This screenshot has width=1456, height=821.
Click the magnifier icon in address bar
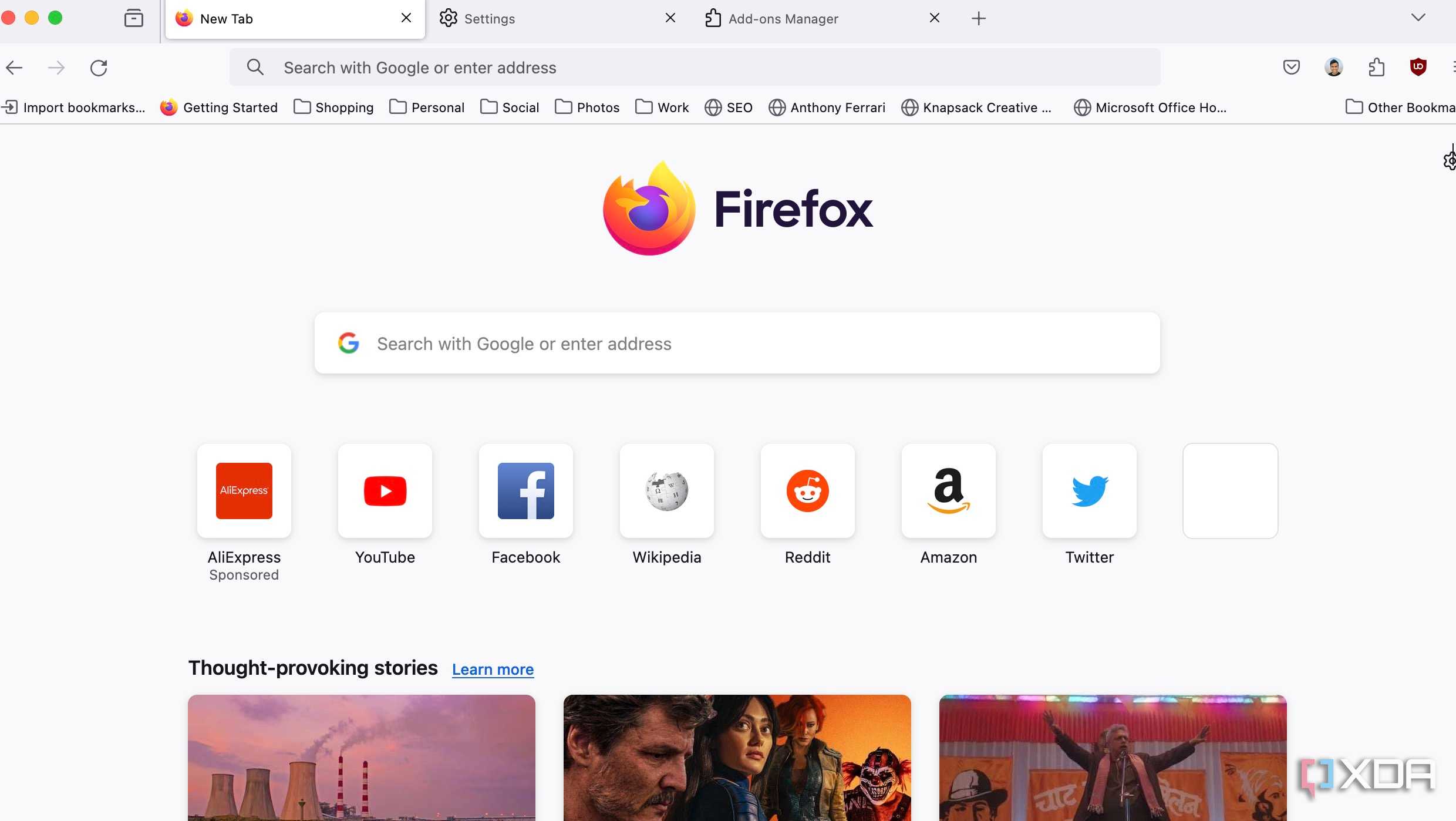click(x=255, y=67)
